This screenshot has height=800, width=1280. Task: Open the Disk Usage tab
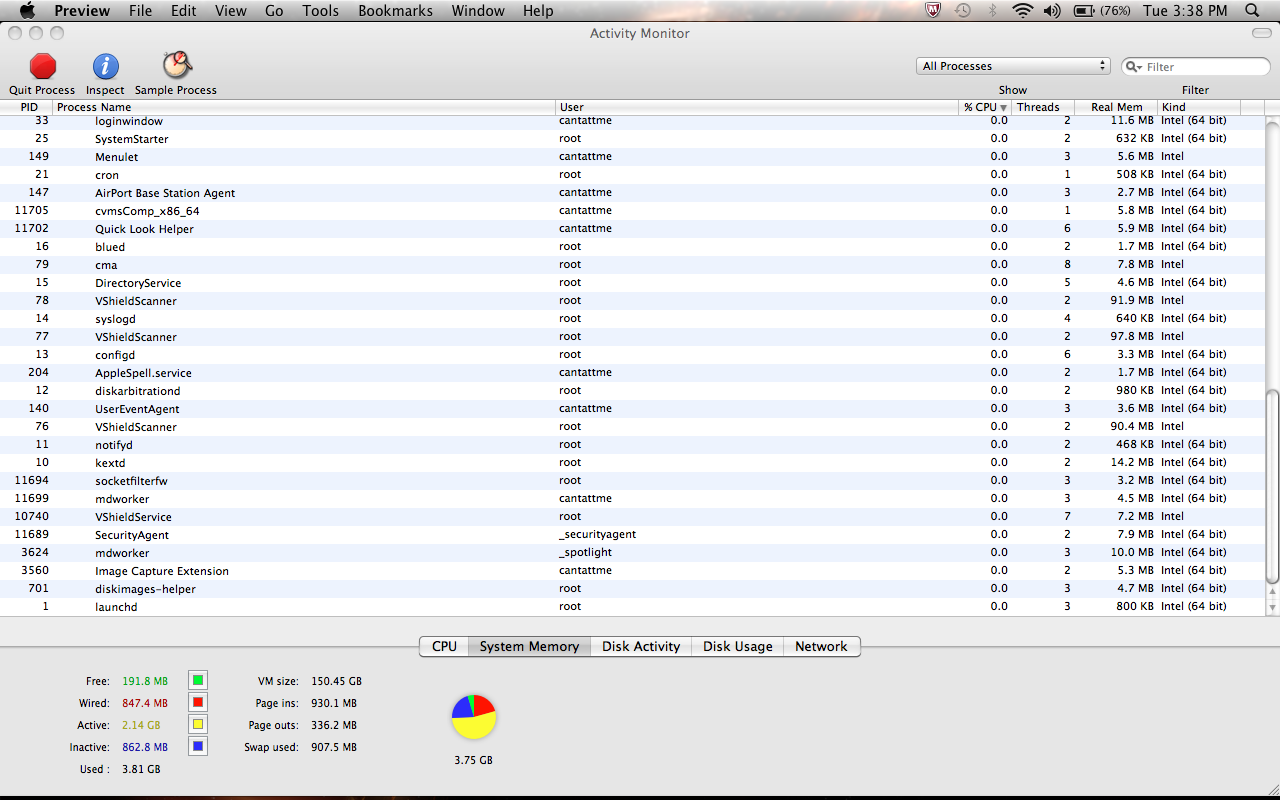click(x=737, y=646)
